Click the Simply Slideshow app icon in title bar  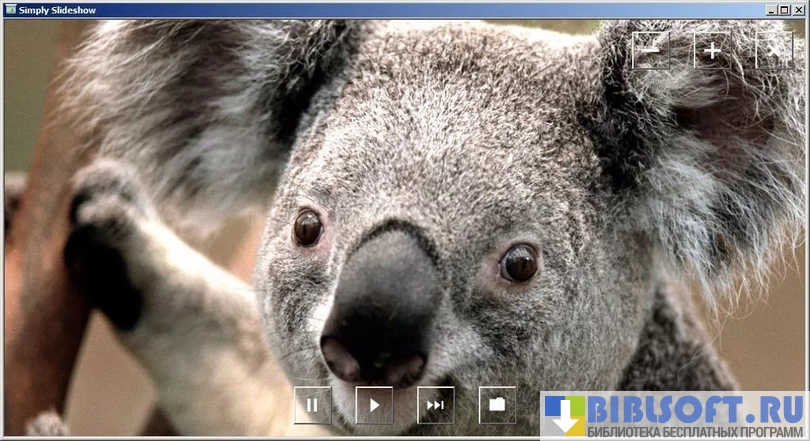click(10, 9)
